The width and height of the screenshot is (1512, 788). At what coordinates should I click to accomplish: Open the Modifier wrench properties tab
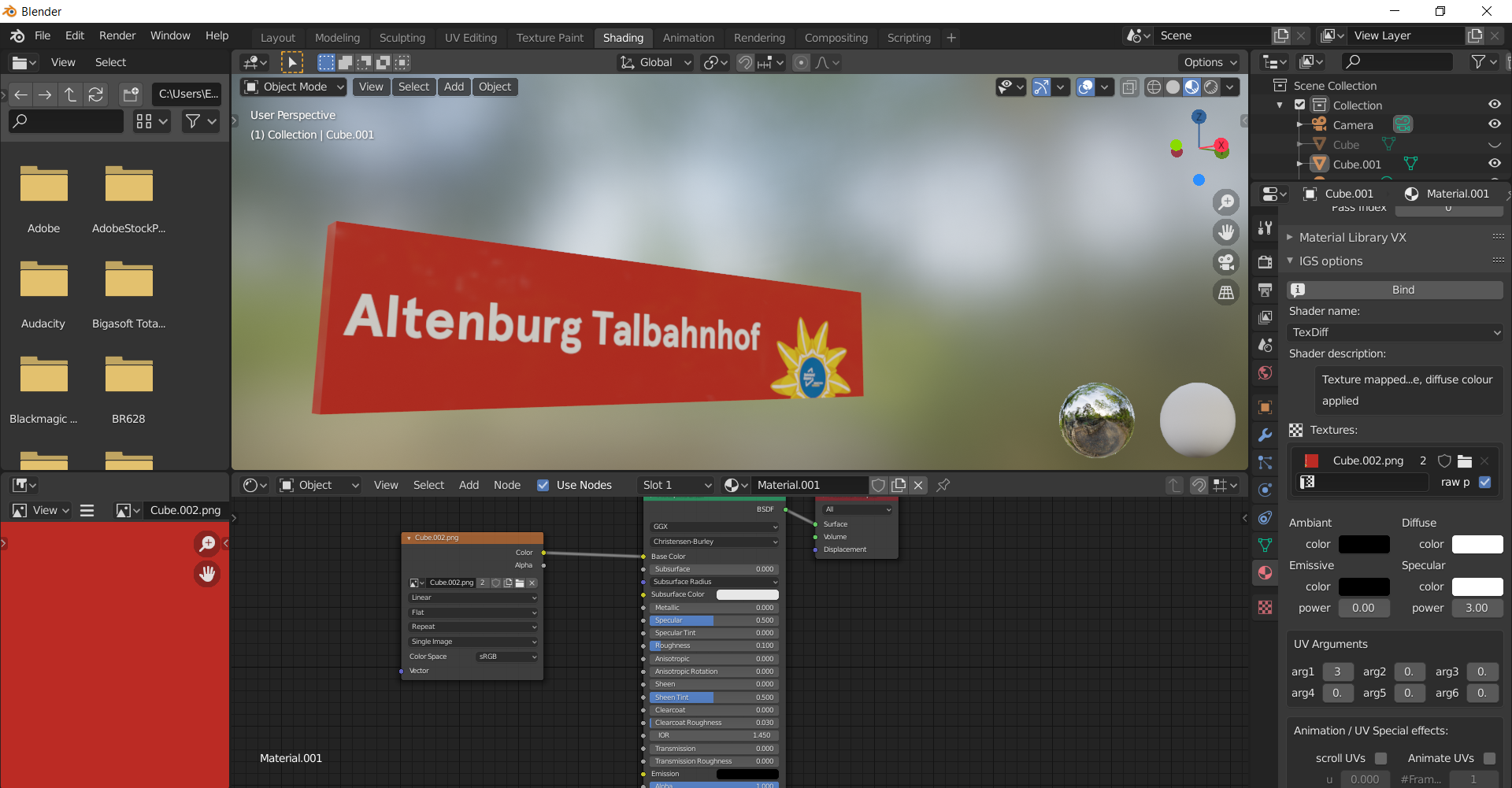1266,435
